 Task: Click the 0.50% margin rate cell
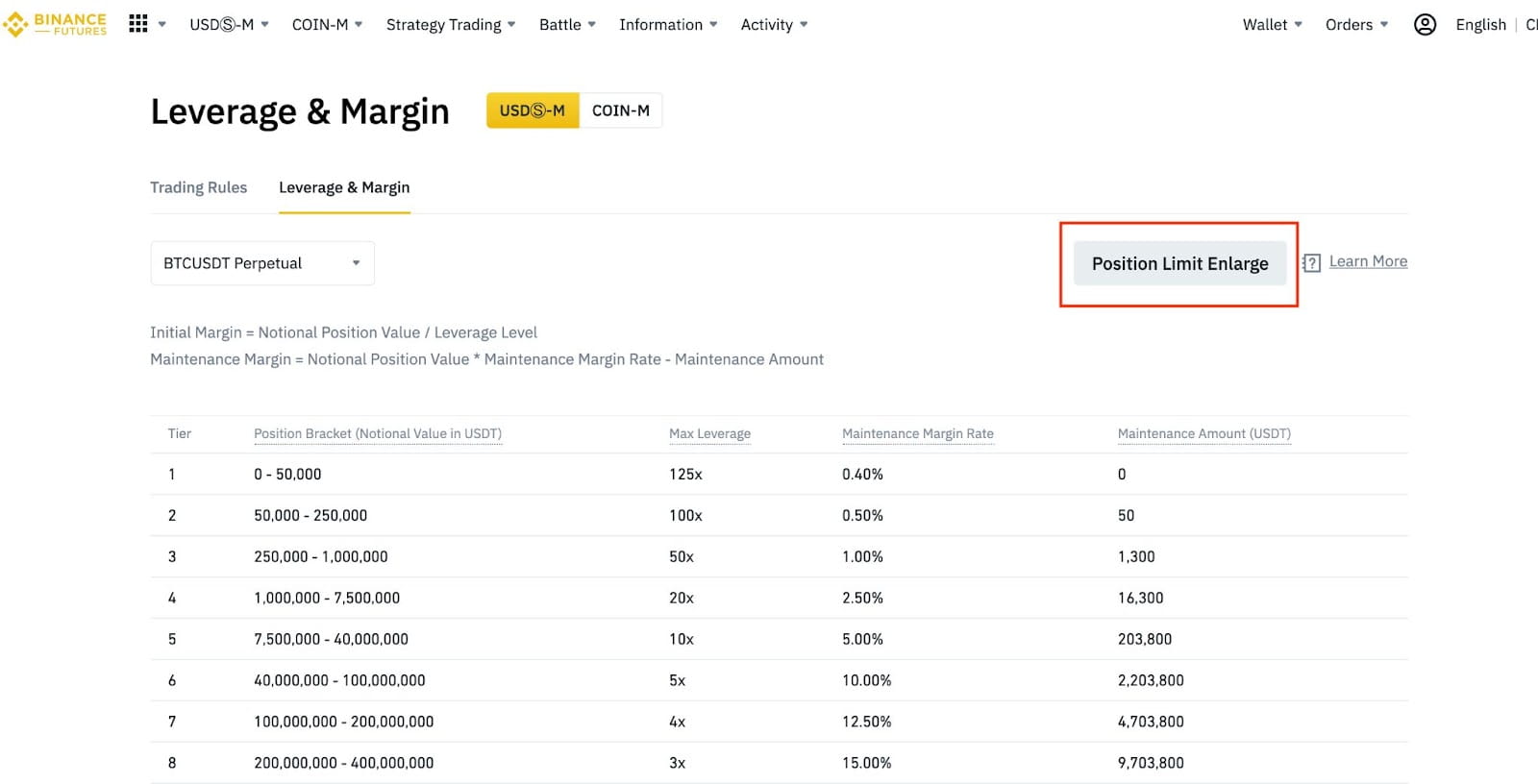(x=862, y=516)
